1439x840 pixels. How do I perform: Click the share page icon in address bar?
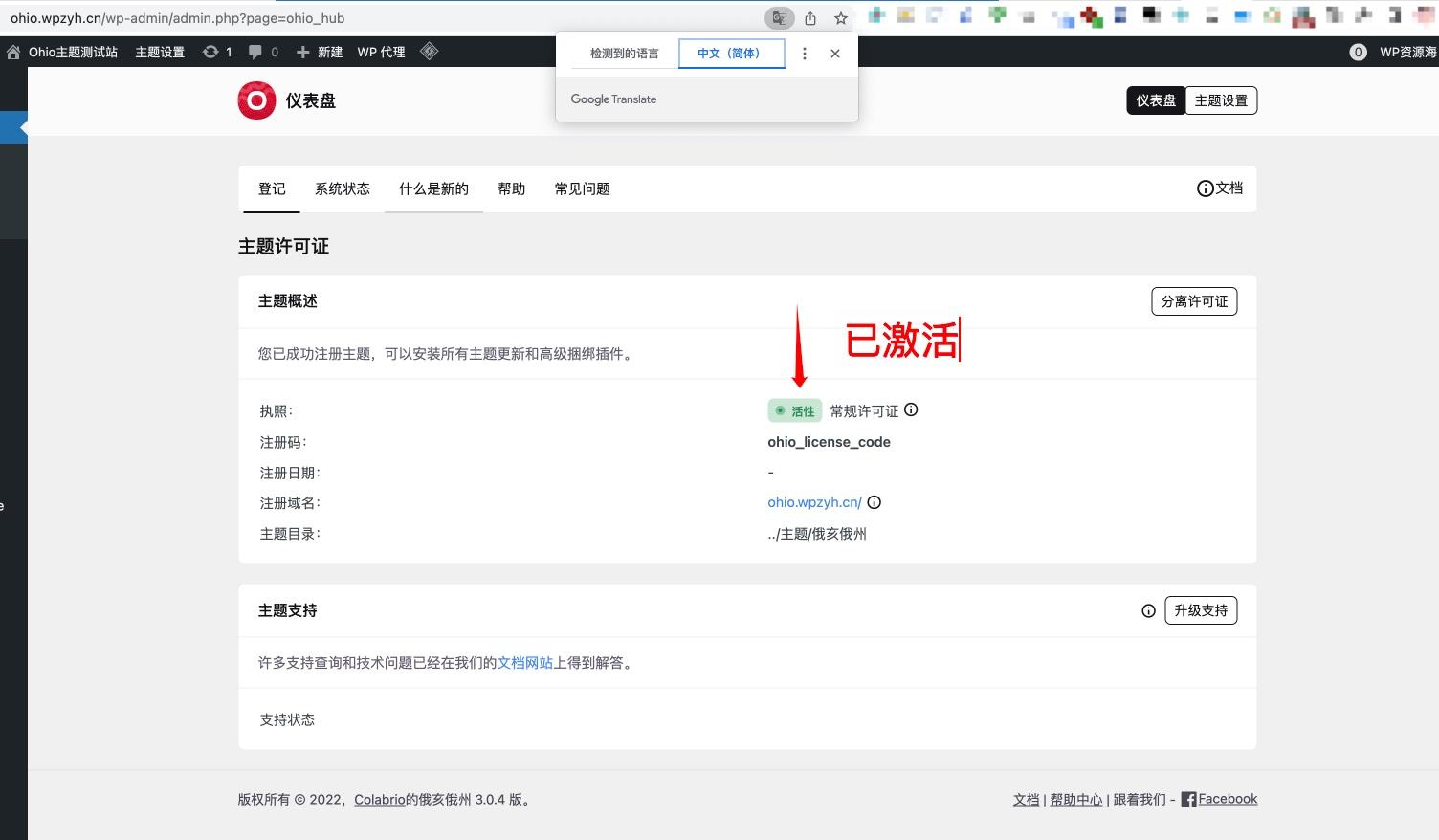[x=810, y=18]
